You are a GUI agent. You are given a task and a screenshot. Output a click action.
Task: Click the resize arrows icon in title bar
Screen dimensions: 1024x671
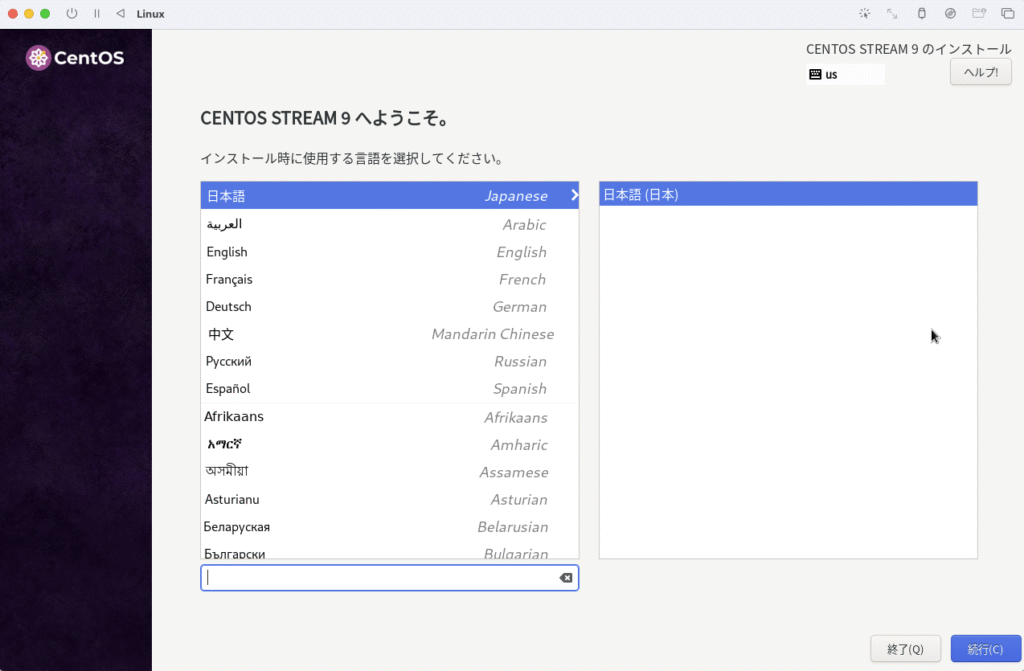pyautogui.click(x=892, y=14)
